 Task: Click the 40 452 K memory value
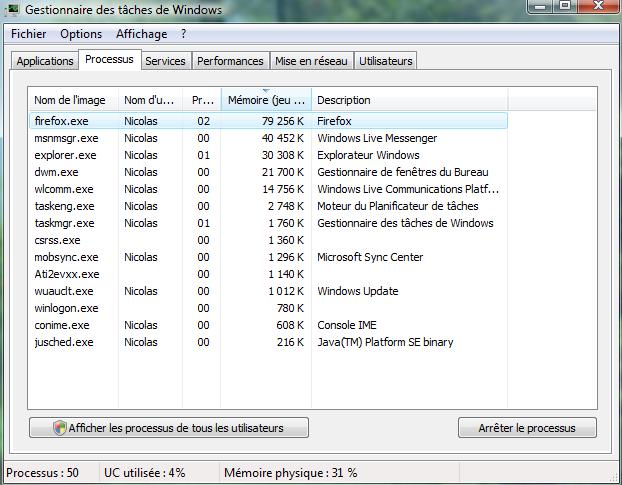click(283, 138)
